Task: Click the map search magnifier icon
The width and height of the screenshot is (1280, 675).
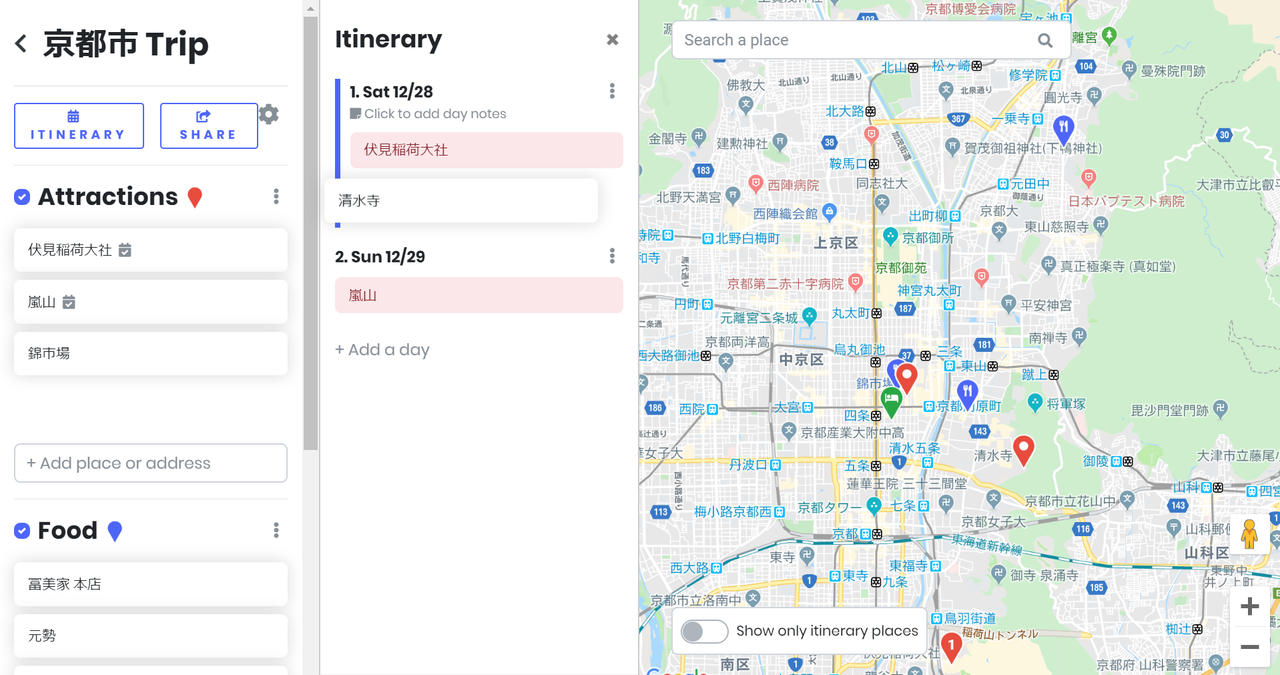Action: pos(1045,40)
